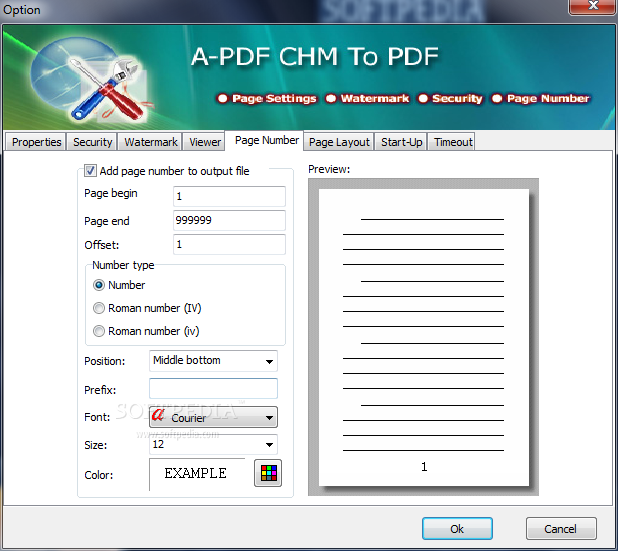Confirm settings with the Ok button

click(x=457, y=529)
